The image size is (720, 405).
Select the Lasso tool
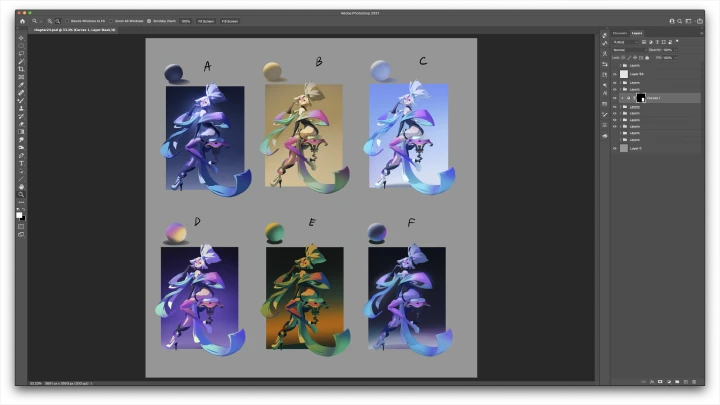tap(21, 54)
